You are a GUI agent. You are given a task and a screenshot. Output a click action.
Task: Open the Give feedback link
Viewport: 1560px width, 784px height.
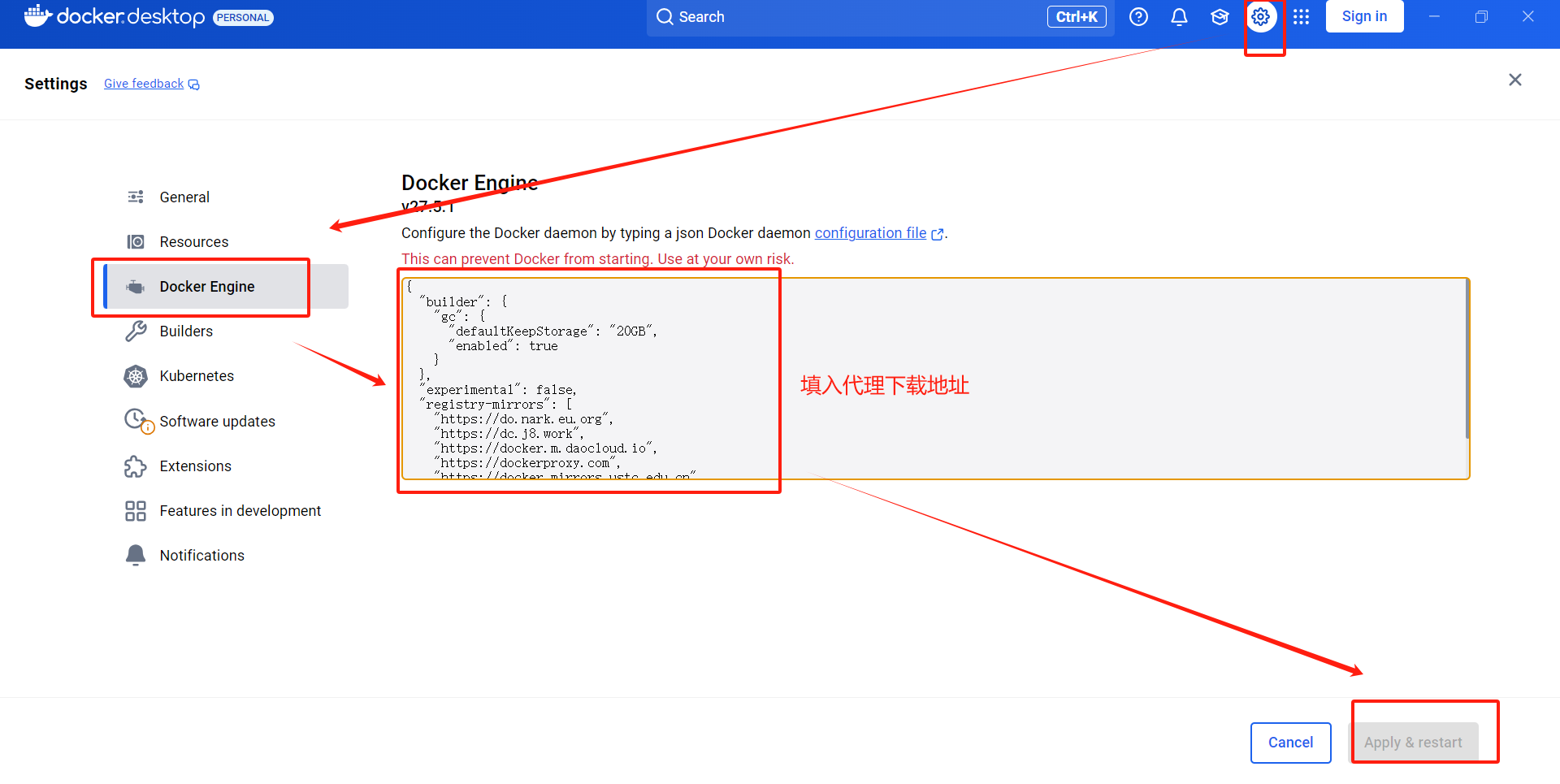point(144,84)
